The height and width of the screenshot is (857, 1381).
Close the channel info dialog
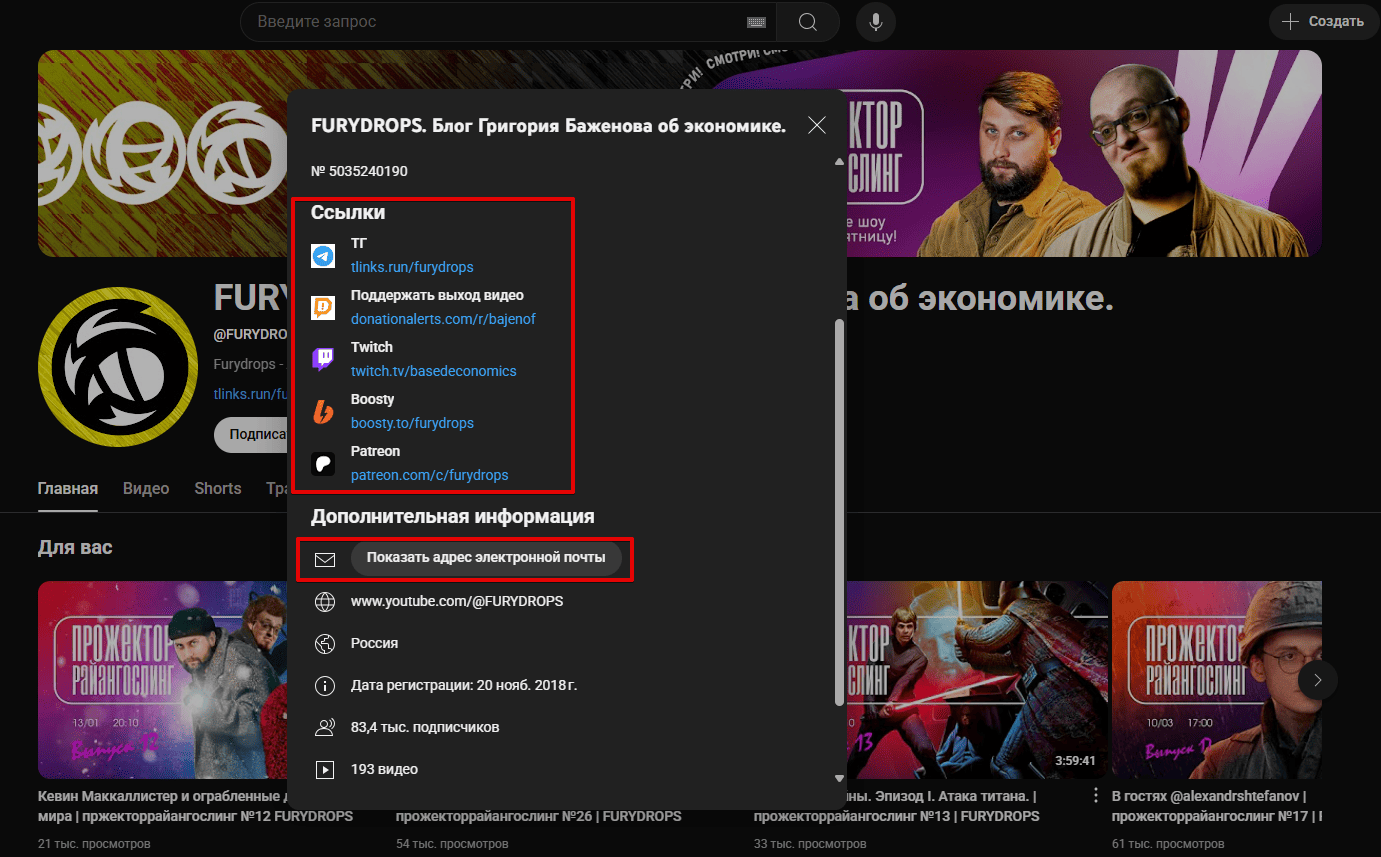817,125
